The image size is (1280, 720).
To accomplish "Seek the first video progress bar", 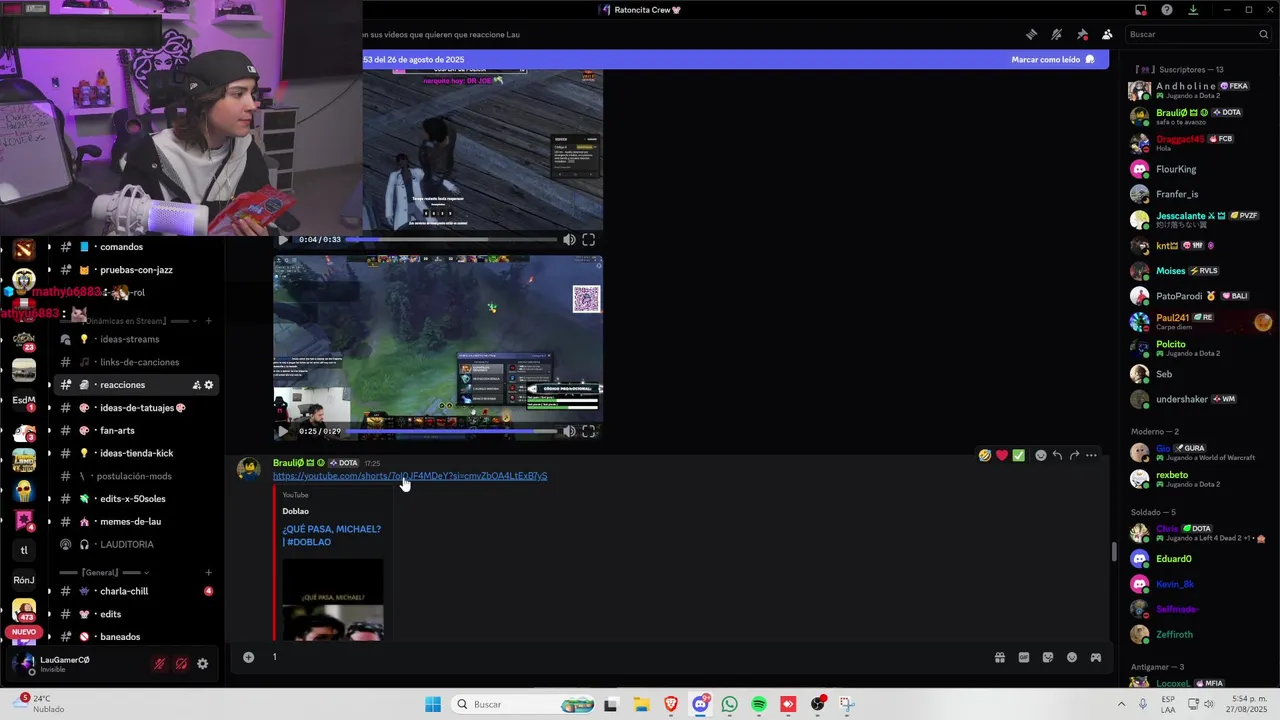I will 451,240.
